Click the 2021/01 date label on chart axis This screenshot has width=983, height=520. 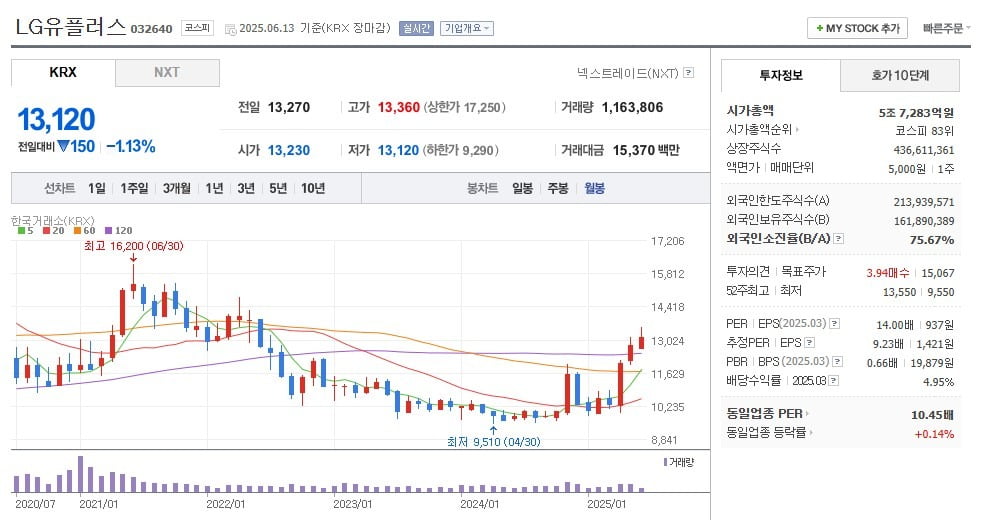tap(98, 504)
